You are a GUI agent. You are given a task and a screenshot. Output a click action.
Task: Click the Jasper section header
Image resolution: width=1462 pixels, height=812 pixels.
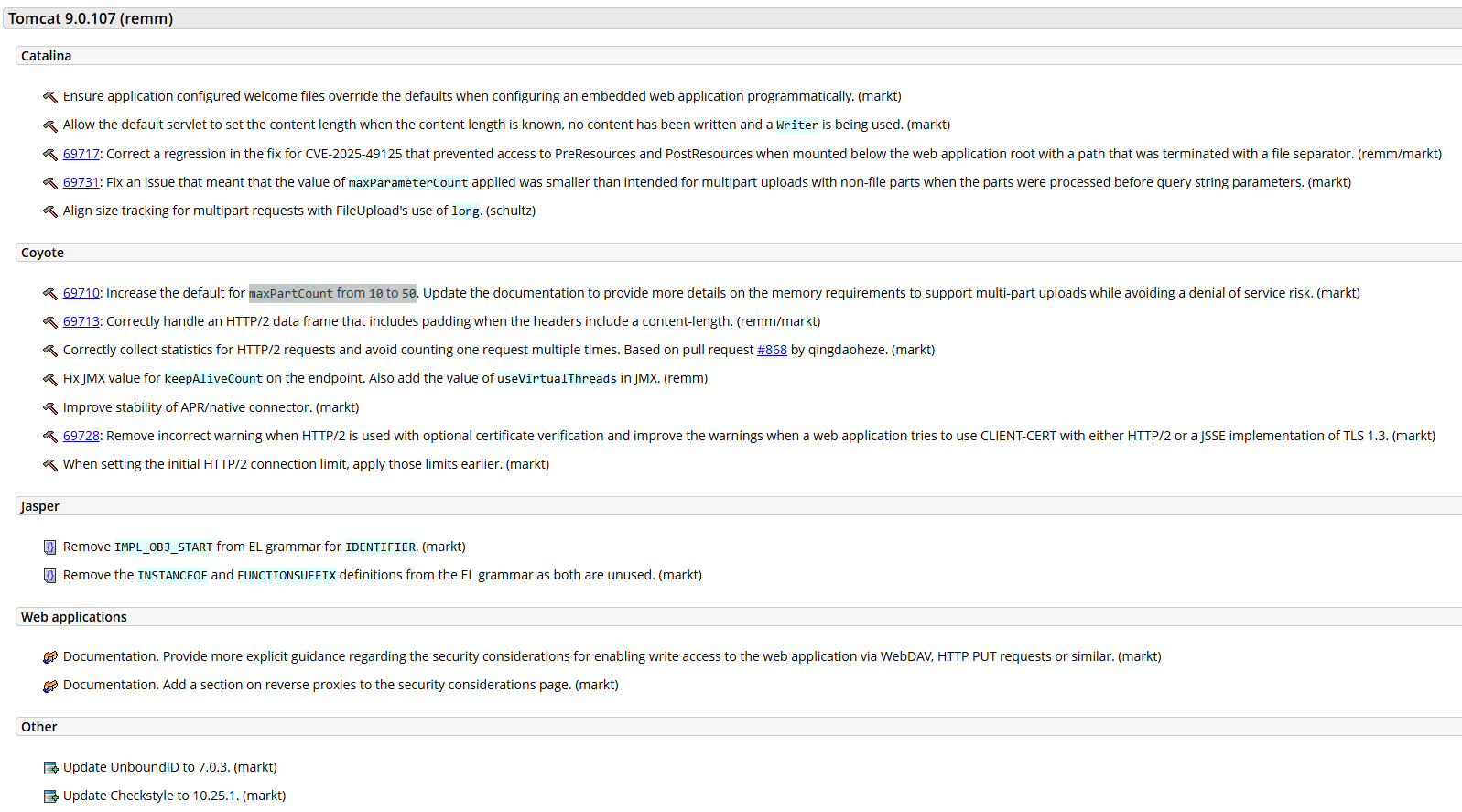pos(40,506)
